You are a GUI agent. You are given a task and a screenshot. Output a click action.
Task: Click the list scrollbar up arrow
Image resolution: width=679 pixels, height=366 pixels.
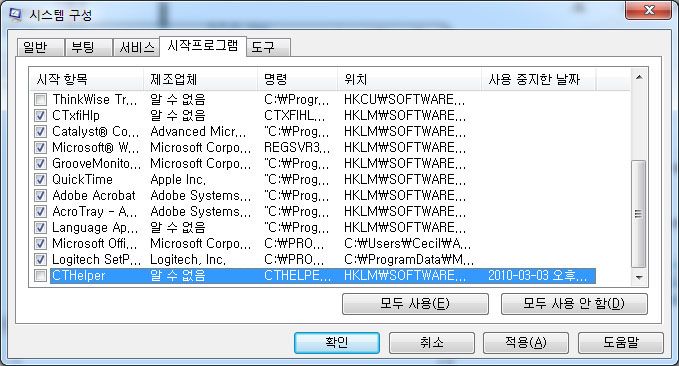[639, 78]
